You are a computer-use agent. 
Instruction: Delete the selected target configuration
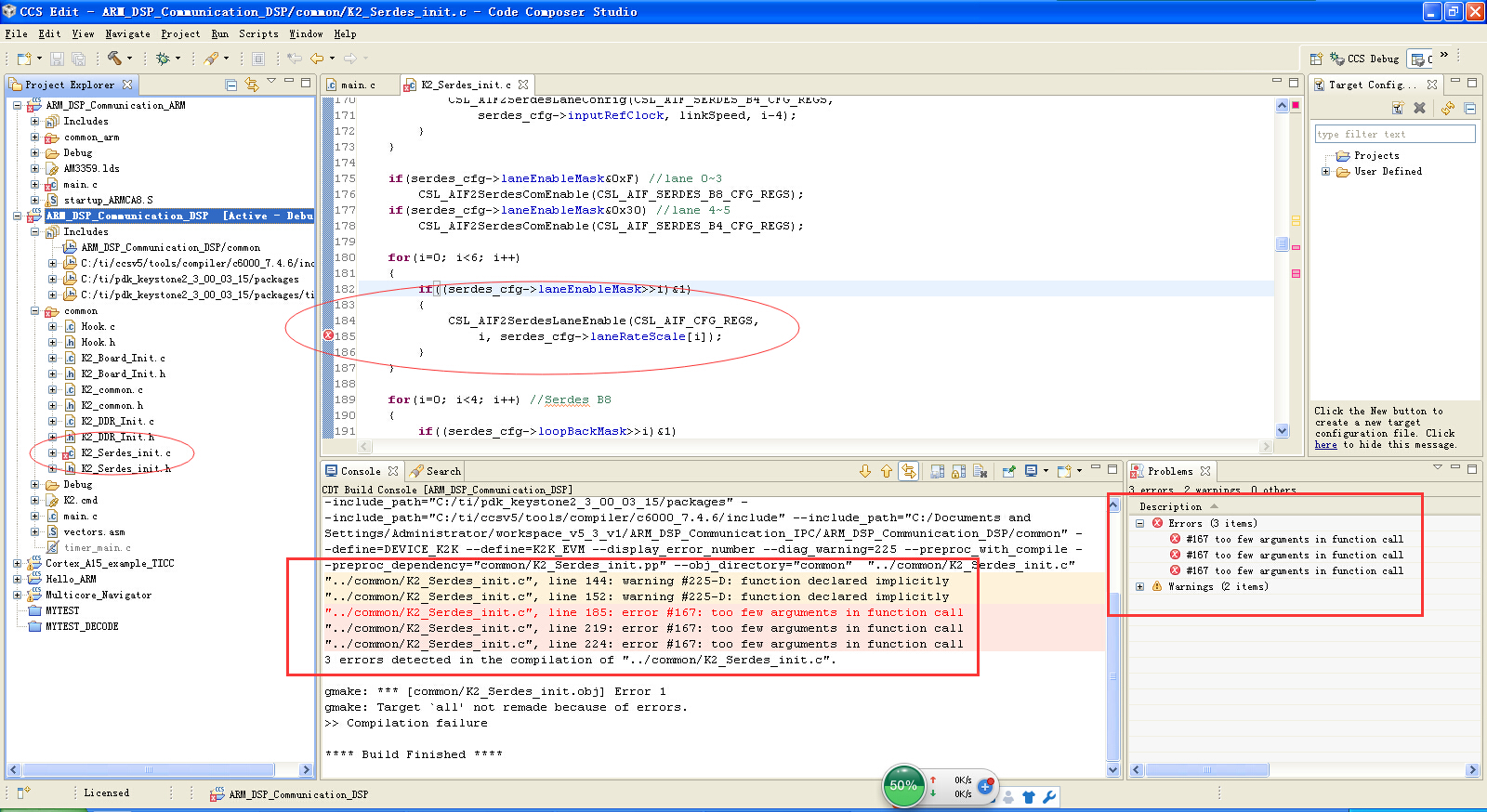(1419, 108)
